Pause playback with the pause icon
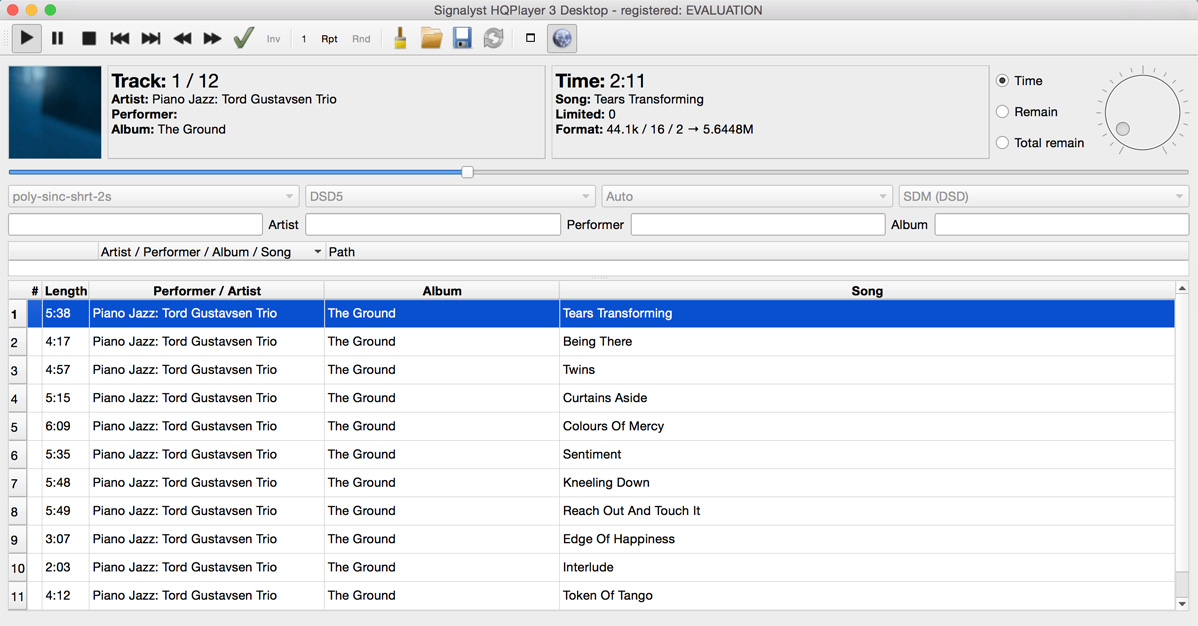This screenshot has width=1198, height=626. tap(57, 39)
